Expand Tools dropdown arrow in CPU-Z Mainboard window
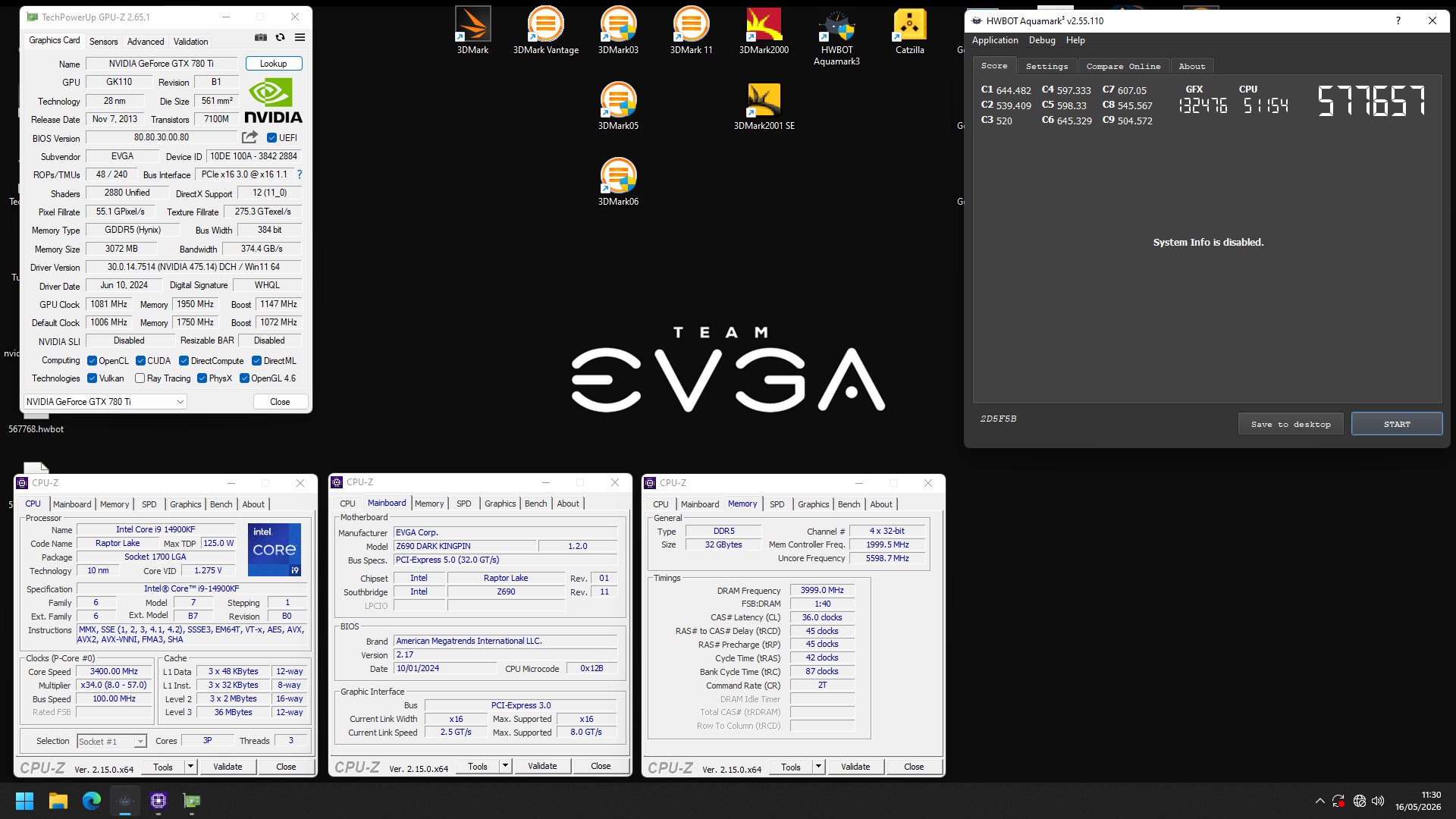 (505, 766)
